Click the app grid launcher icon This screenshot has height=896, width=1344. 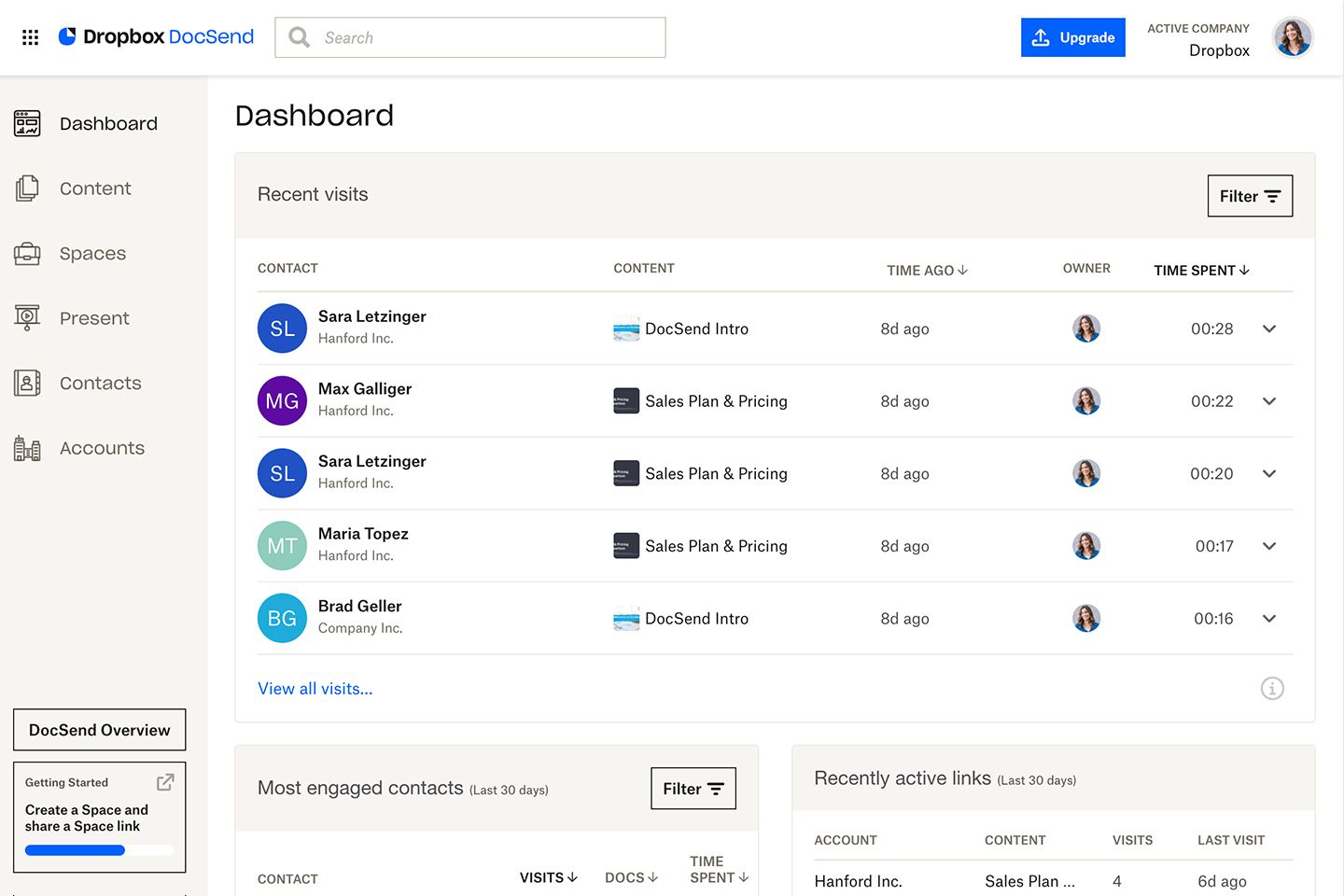click(30, 36)
